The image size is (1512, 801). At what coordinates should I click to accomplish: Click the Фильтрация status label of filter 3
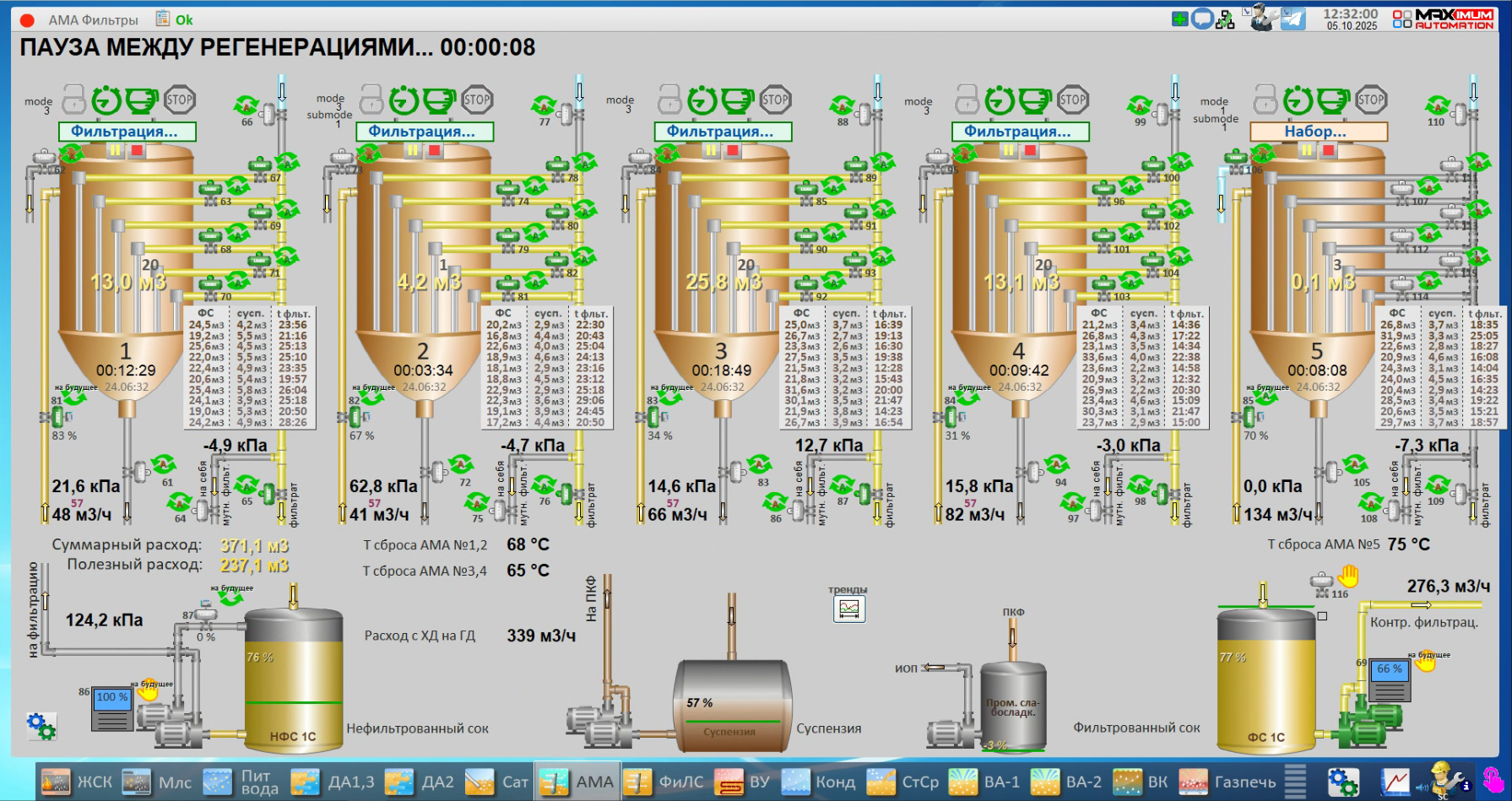(723, 132)
